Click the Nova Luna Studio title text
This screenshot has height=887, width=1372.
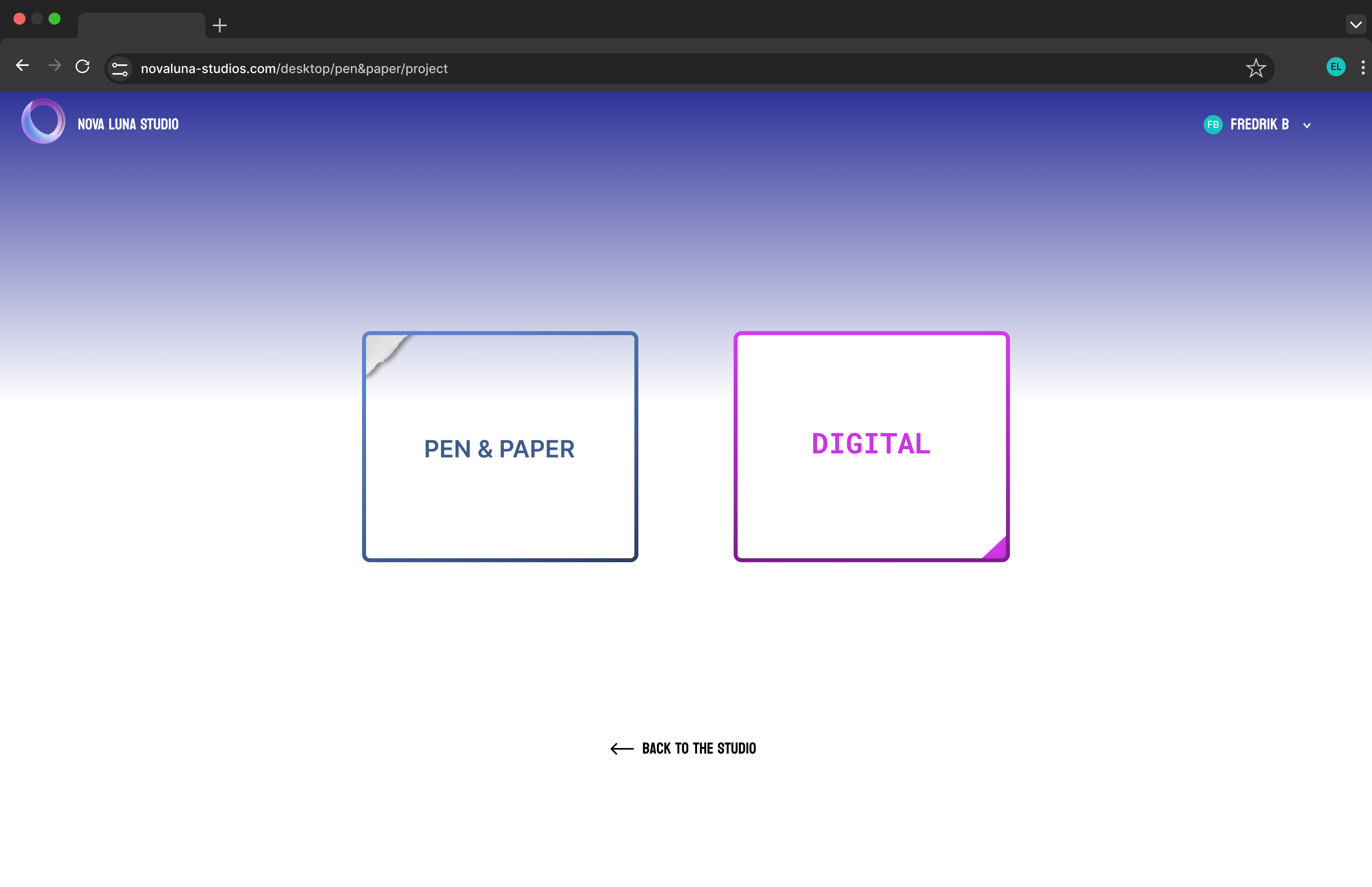pyautogui.click(x=128, y=124)
